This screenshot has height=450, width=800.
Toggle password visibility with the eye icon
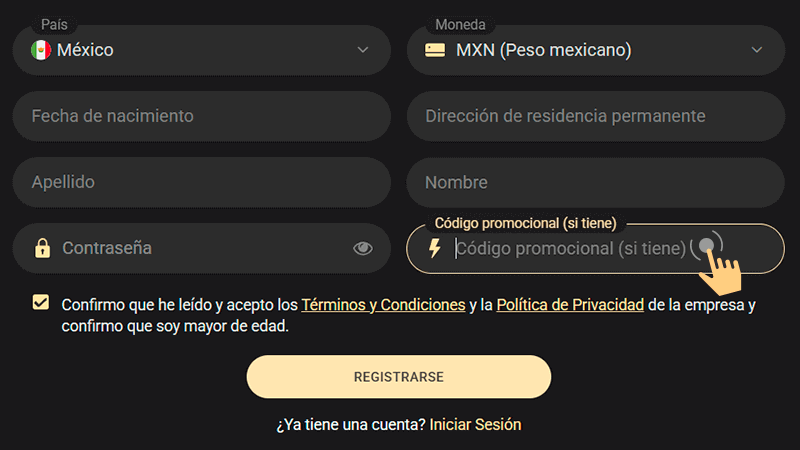click(x=363, y=248)
